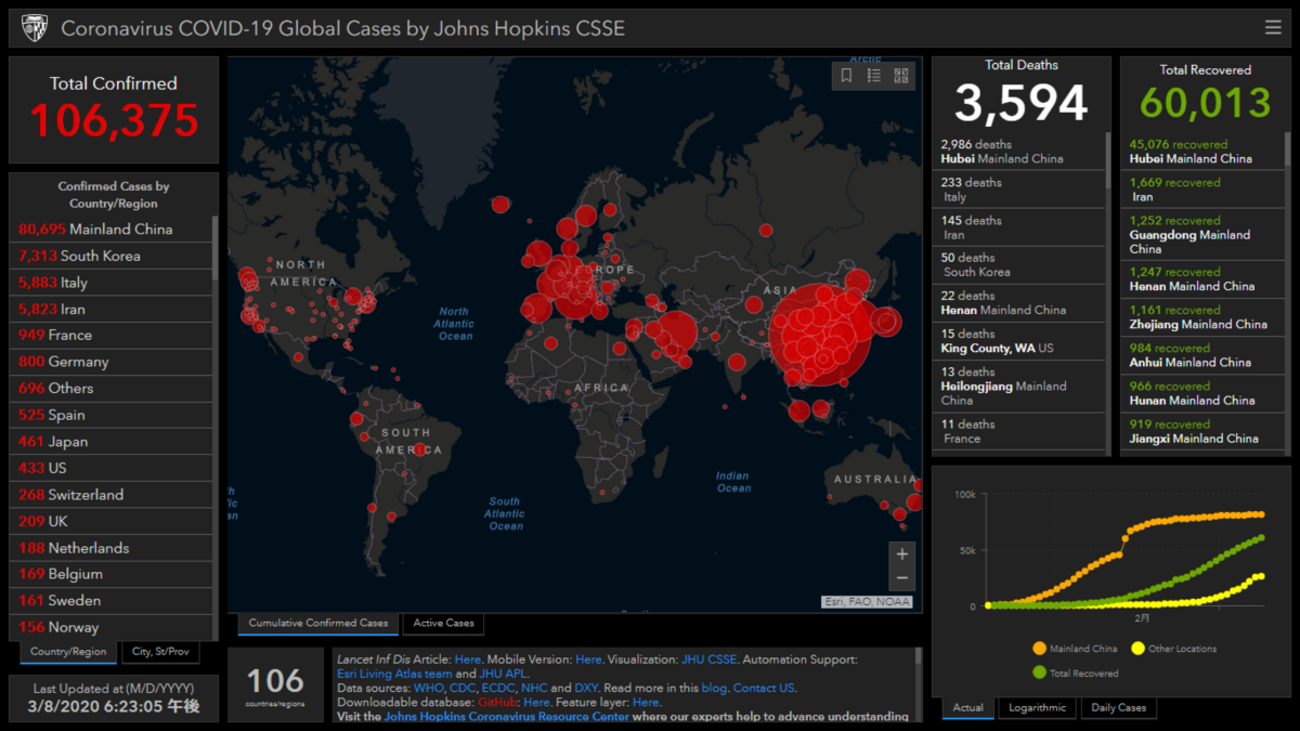Open the basemap gallery grid icon
This screenshot has width=1300, height=731.
(901, 76)
